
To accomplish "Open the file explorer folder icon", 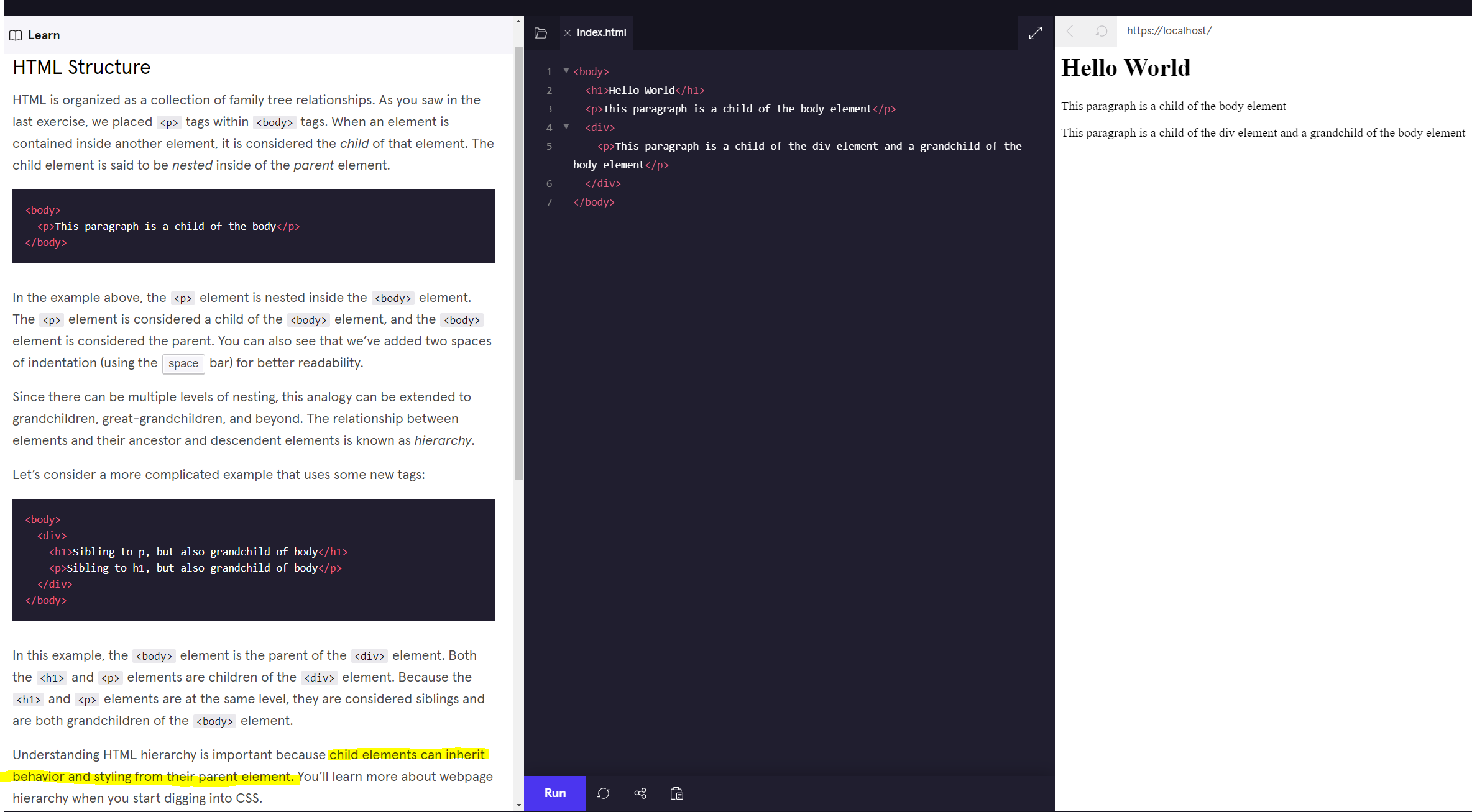I will 541,33.
